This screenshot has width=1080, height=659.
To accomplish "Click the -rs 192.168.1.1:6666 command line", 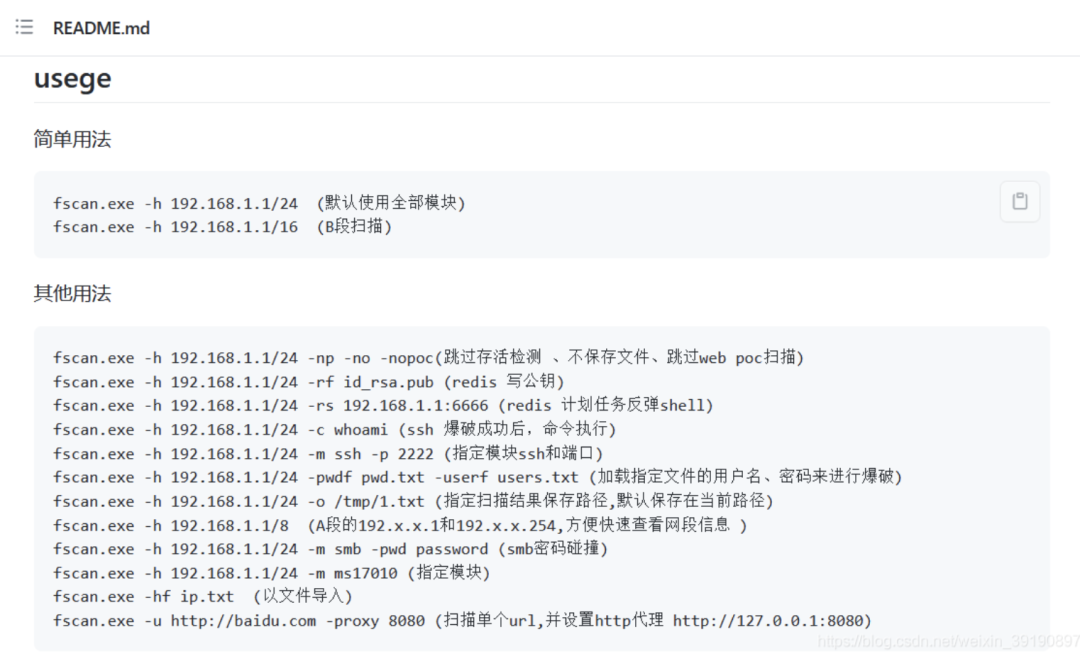I will [x=383, y=405].
